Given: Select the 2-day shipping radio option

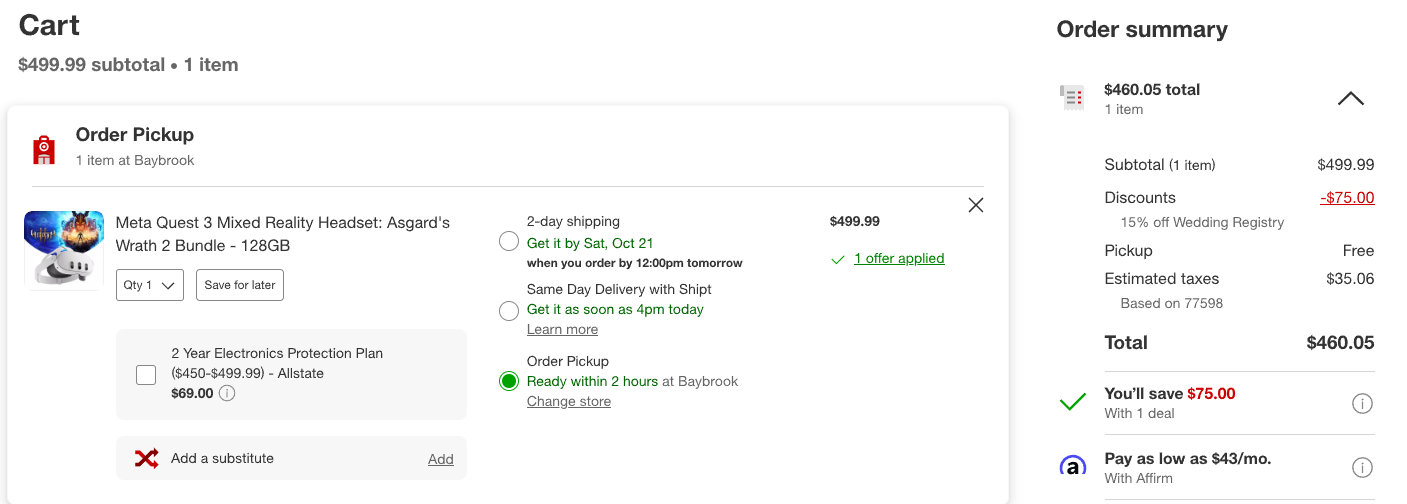Looking at the screenshot, I should click(x=509, y=241).
